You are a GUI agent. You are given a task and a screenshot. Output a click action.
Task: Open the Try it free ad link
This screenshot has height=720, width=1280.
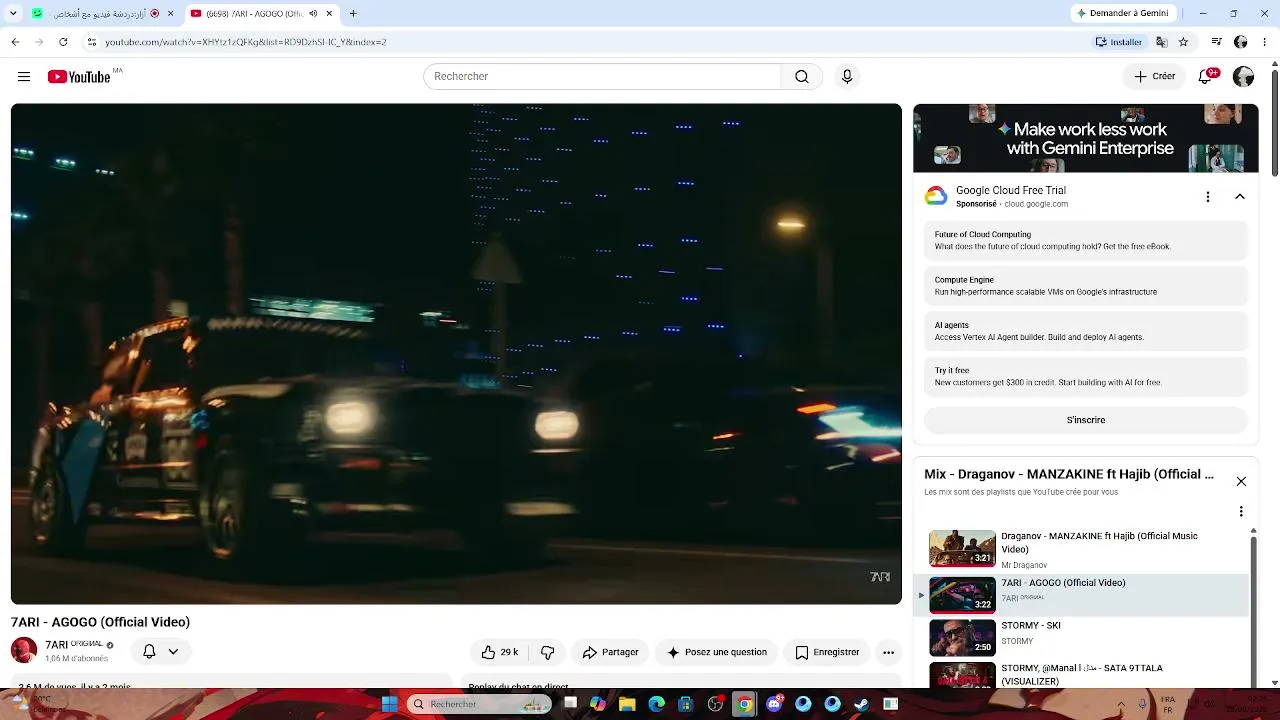click(x=1086, y=376)
